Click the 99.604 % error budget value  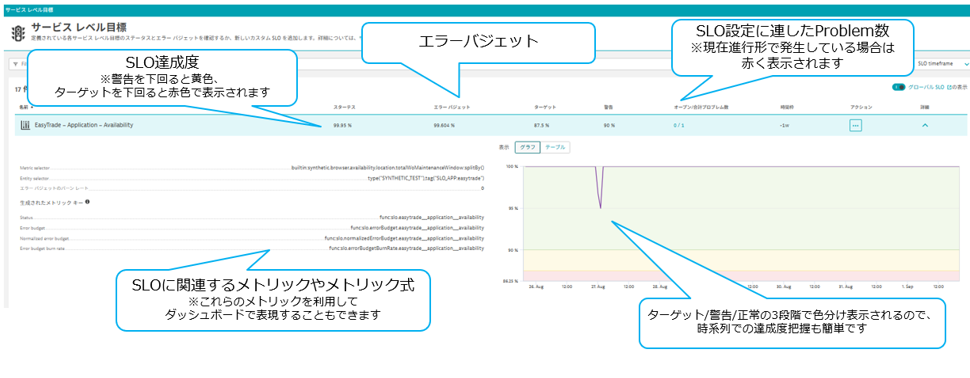[x=444, y=125]
